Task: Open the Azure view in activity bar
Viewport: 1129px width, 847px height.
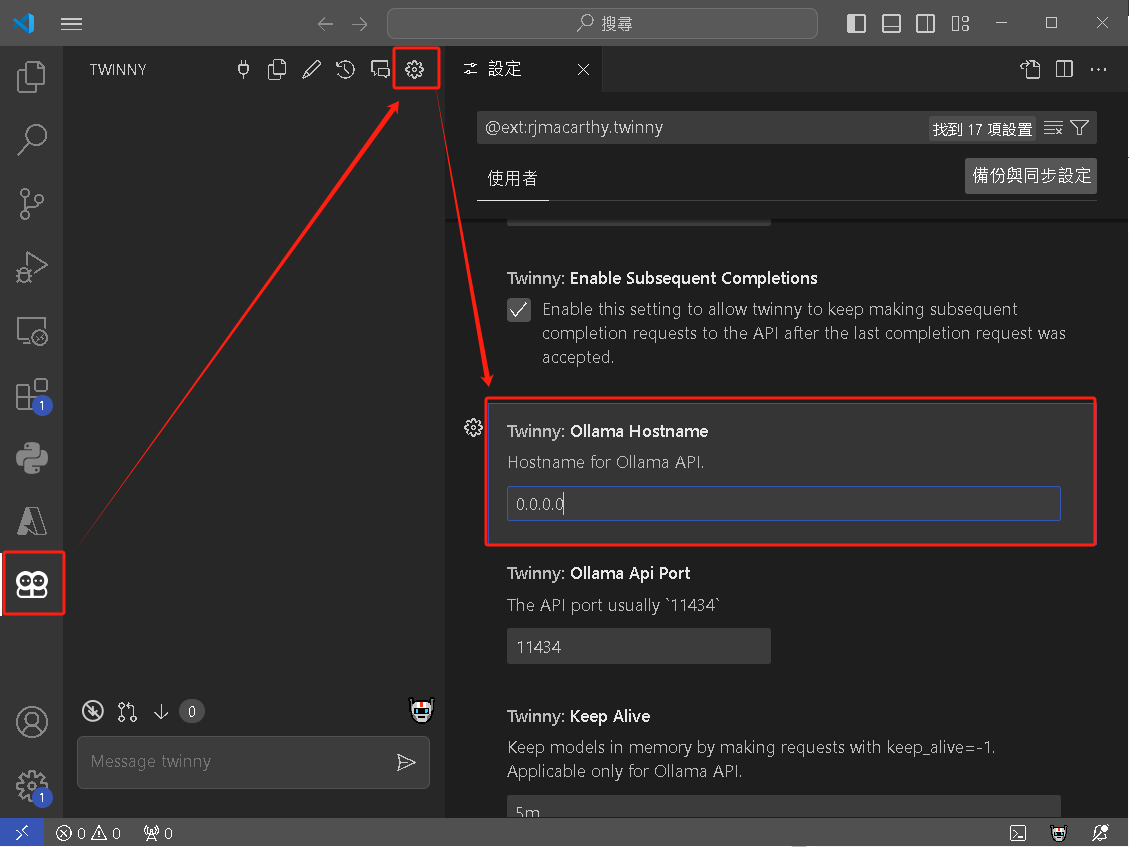Action: coord(31,521)
